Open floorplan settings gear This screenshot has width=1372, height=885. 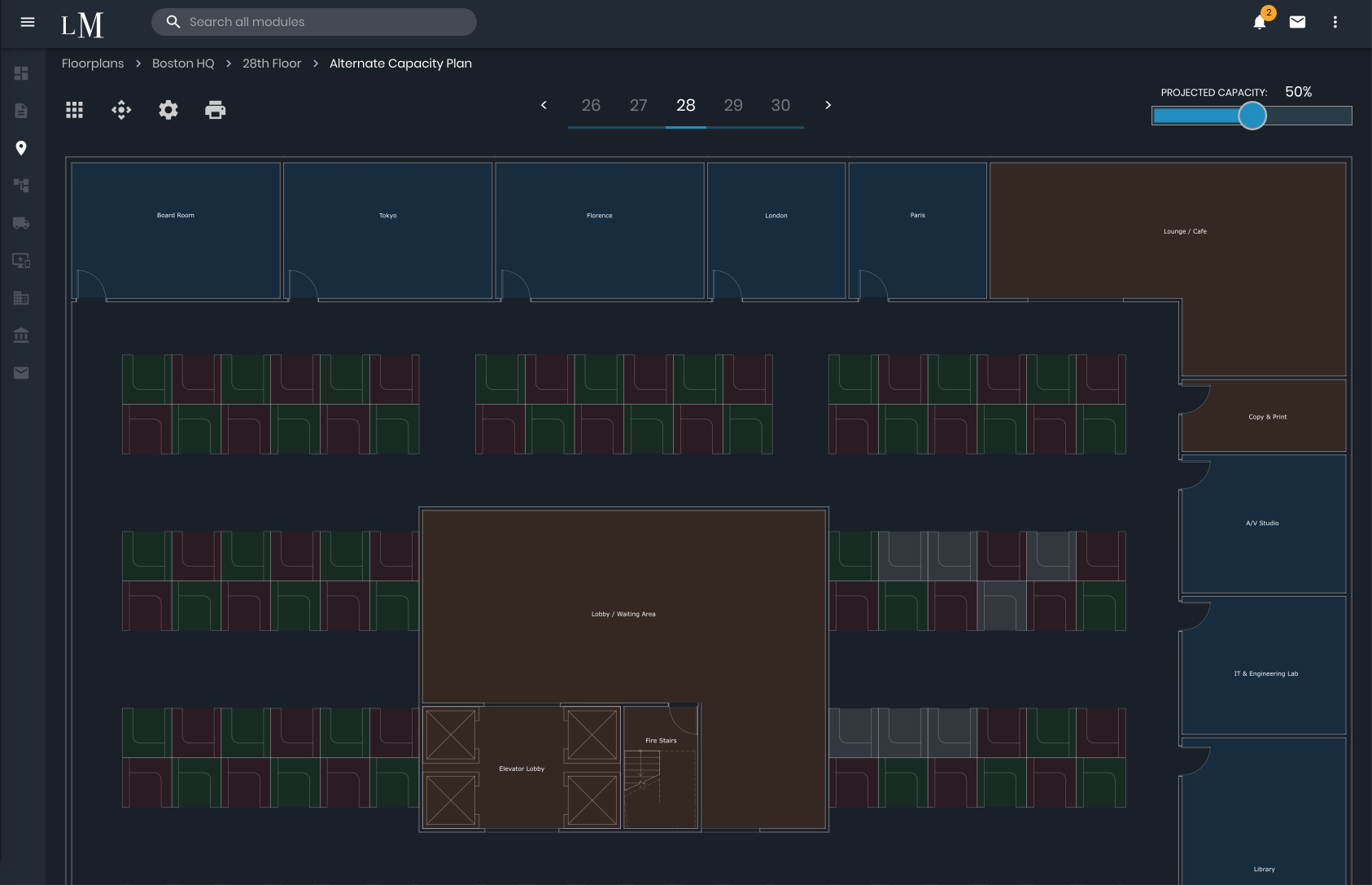168,110
